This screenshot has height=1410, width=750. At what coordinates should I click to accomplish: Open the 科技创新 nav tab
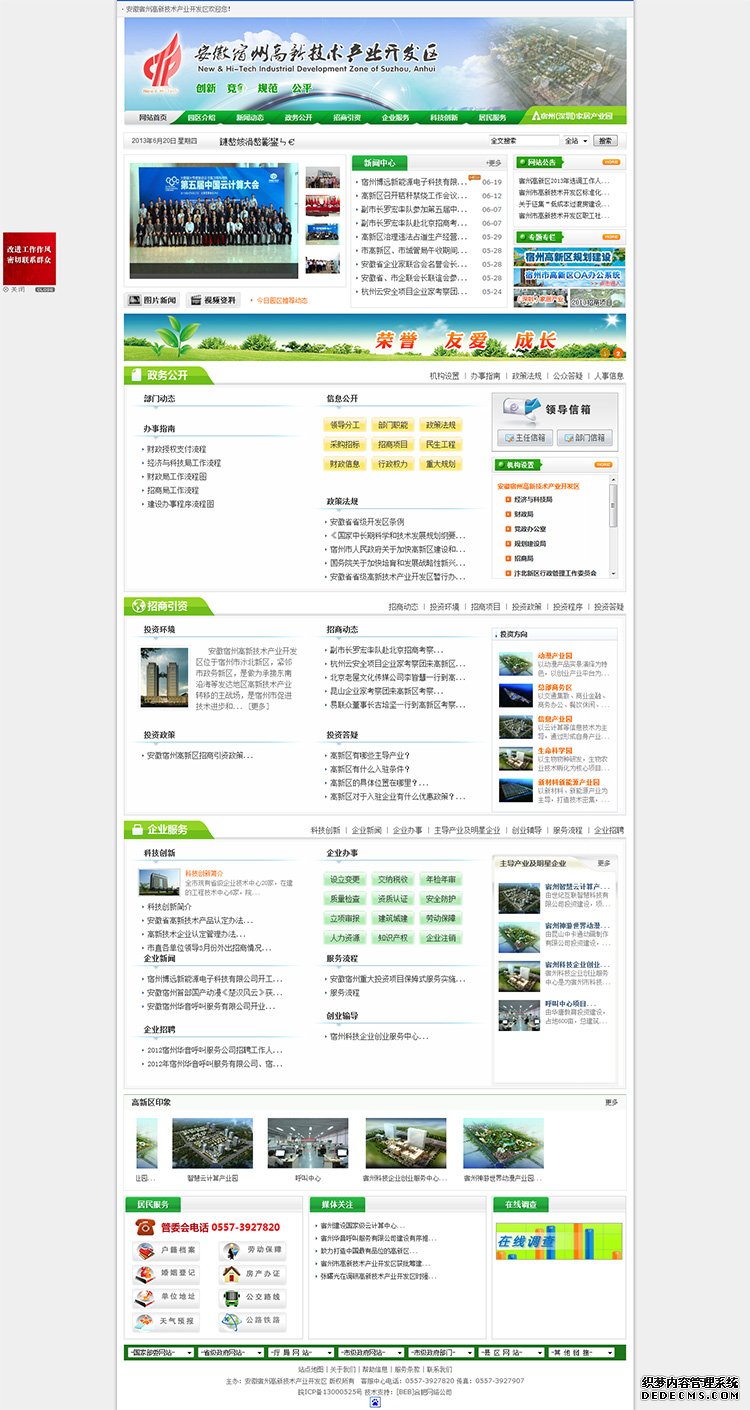(x=444, y=117)
